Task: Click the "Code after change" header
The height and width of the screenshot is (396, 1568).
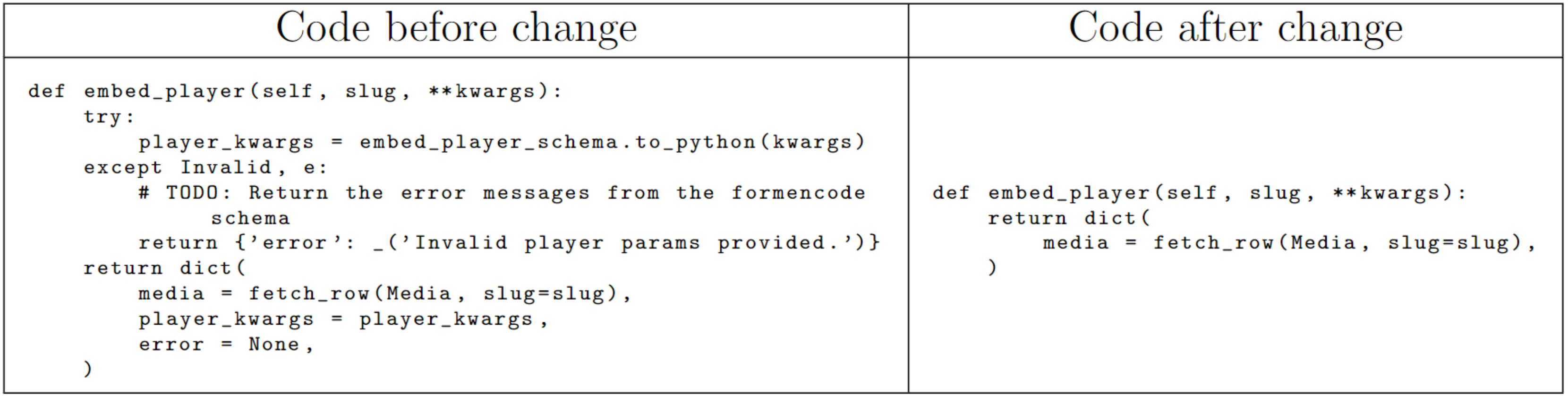Action: (1235, 29)
